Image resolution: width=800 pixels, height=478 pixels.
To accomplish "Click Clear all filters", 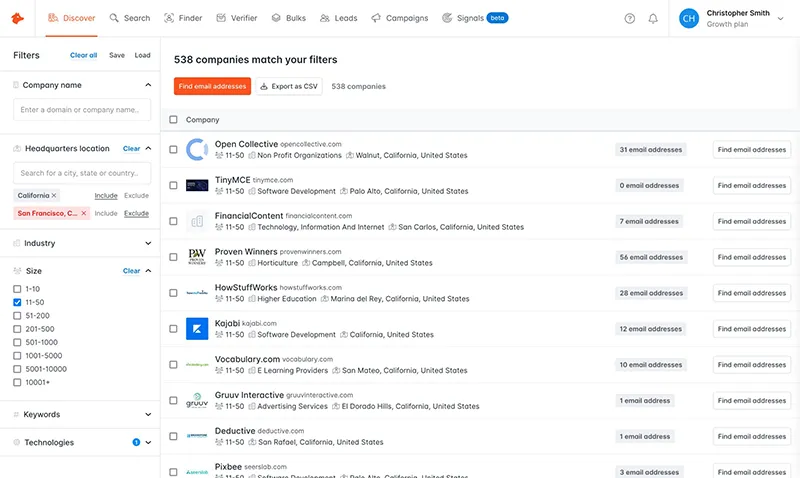I will pyautogui.click(x=84, y=55).
